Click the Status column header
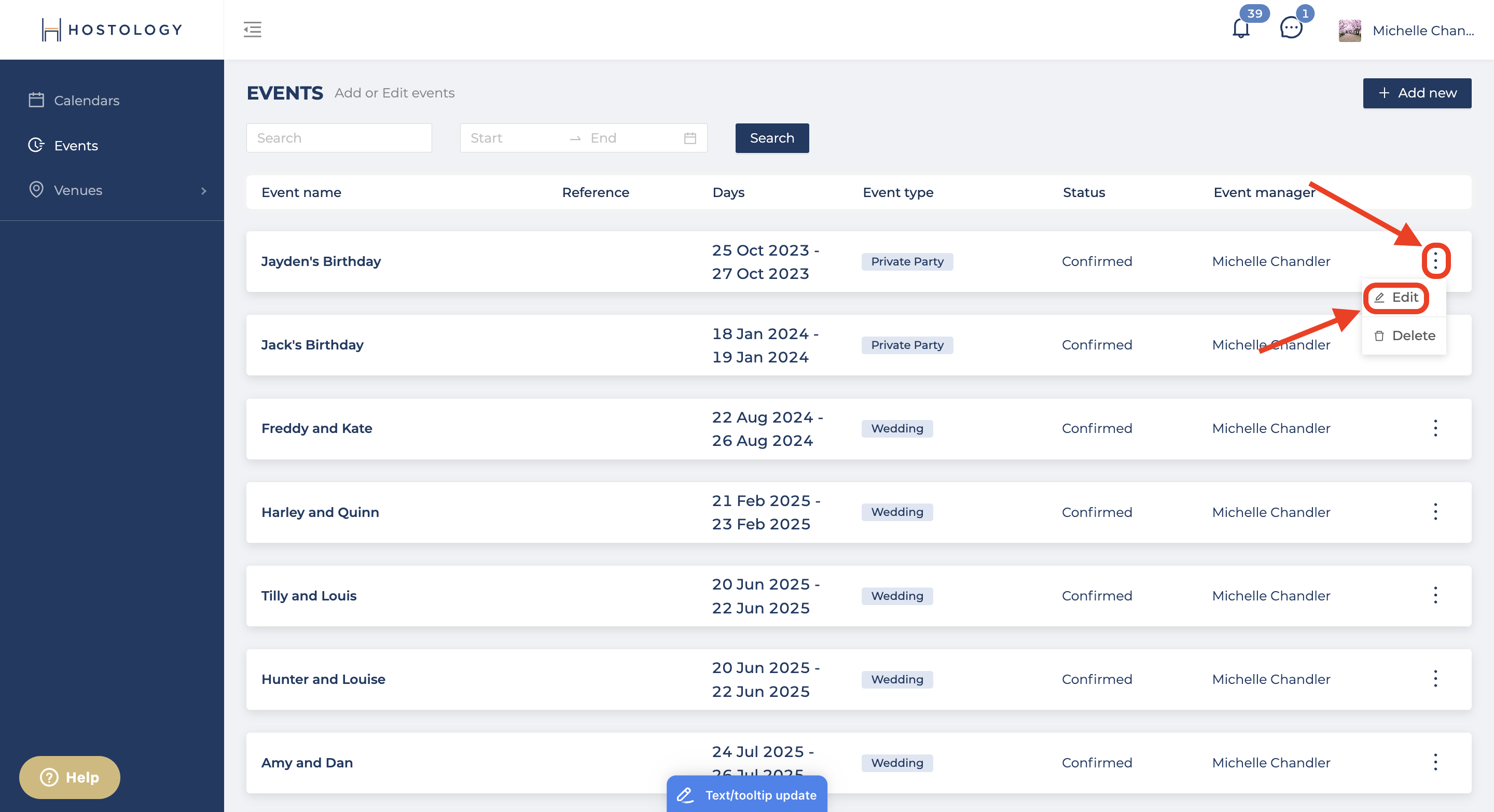Image resolution: width=1494 pixels, height=812 pixels. [1083, 192]
